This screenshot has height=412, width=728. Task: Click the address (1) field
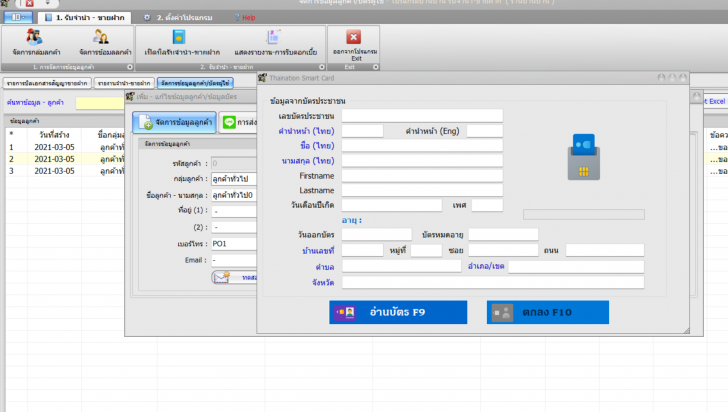coord(234,211)
